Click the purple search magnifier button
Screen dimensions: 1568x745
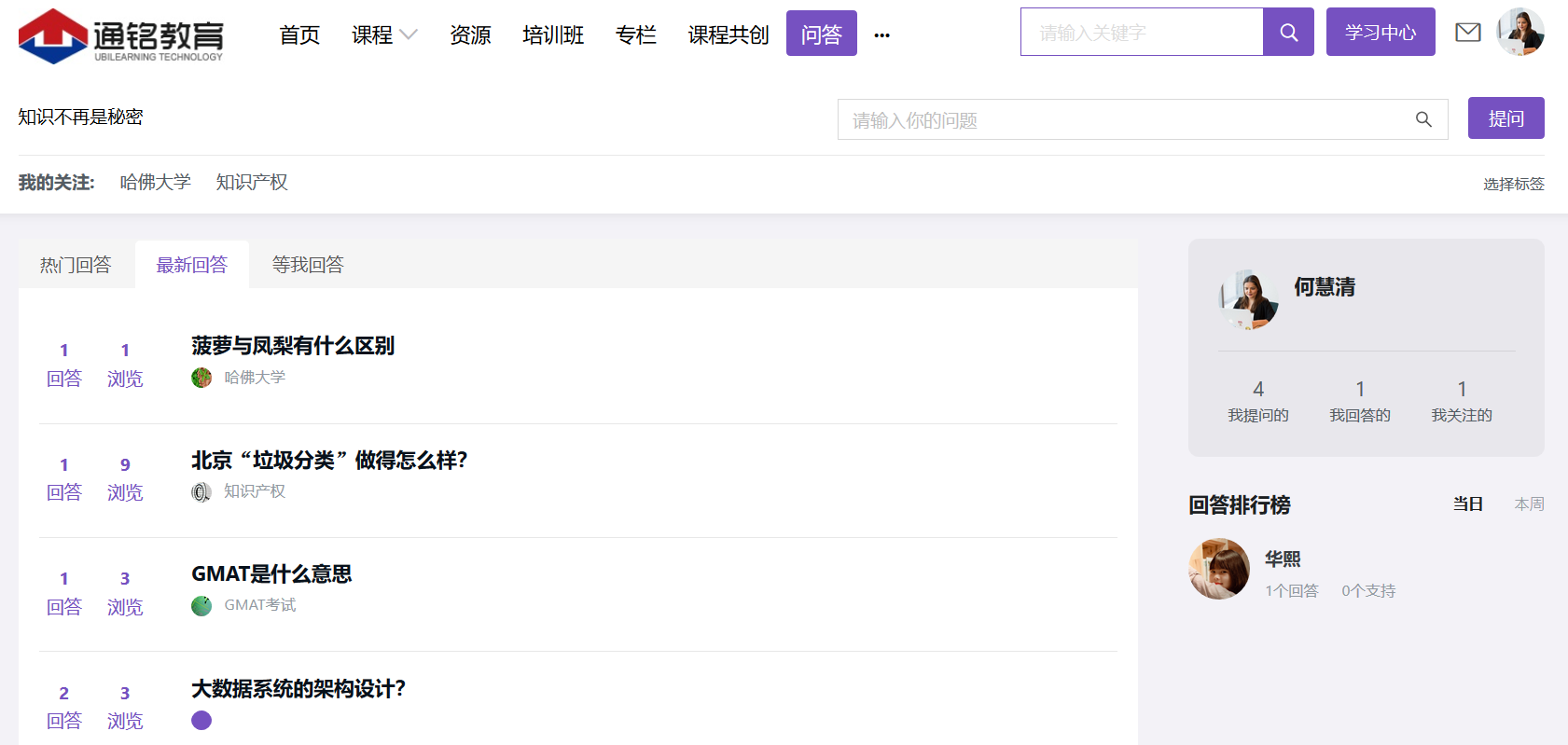[x=1288, y=33]
